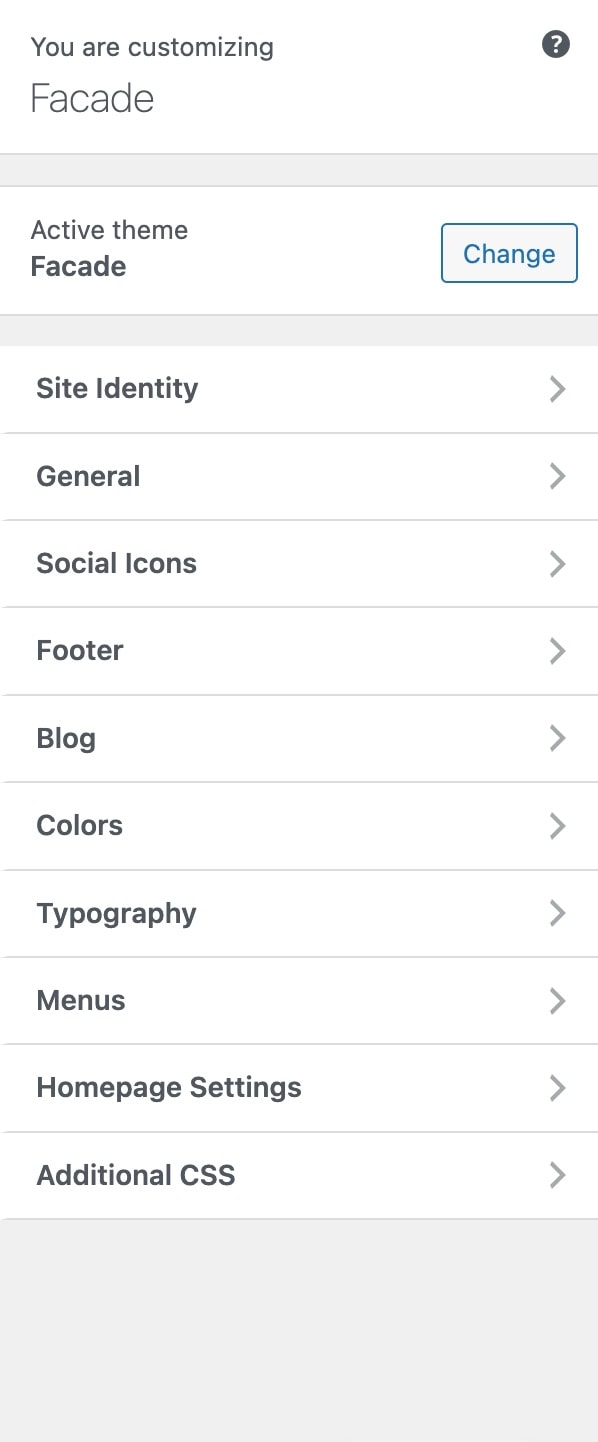Expand Site Identity using its chevron arrow
The image size is (598, 1442).
tap(558, 389)
